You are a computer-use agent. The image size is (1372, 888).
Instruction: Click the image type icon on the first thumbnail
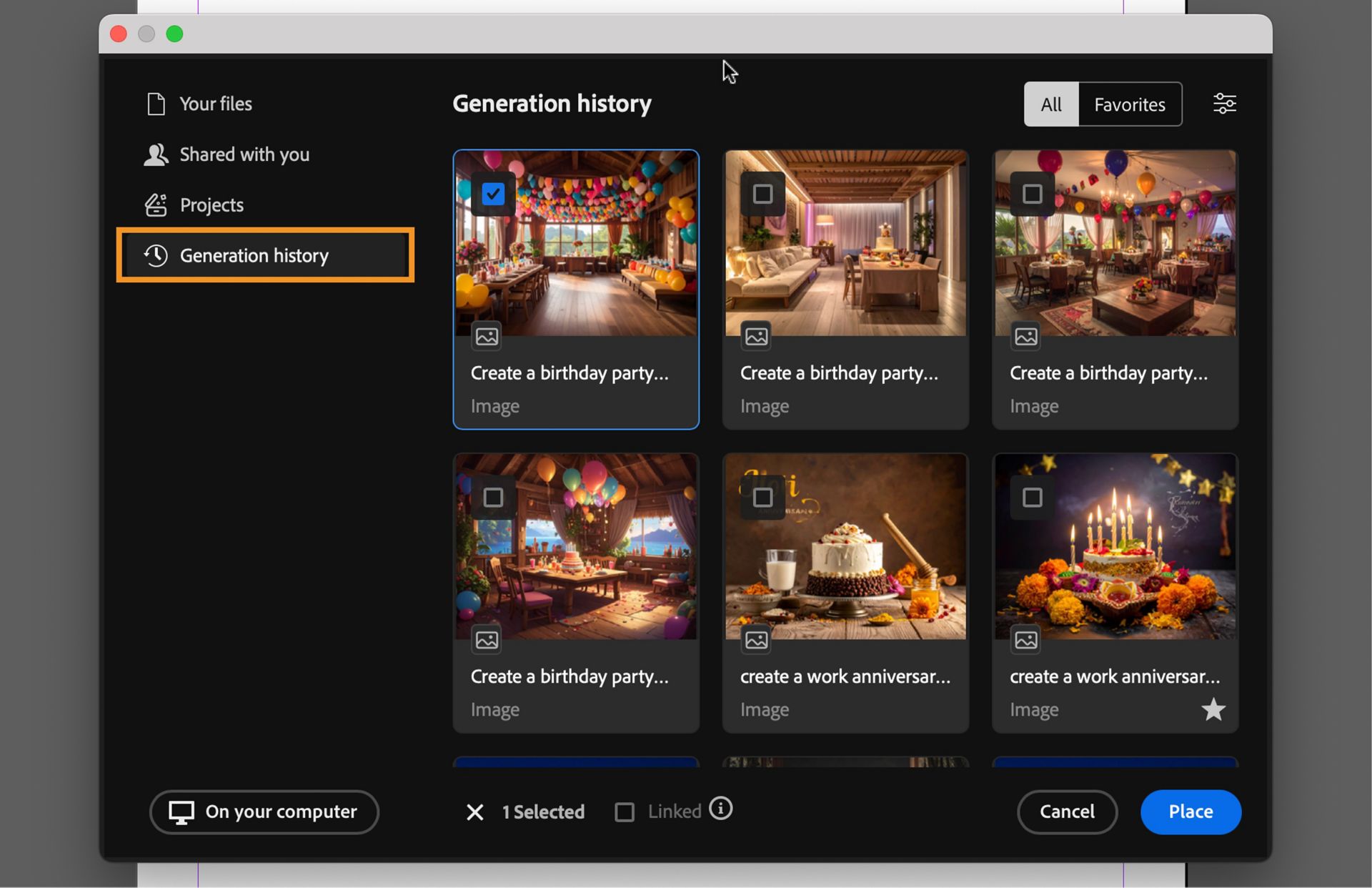pyautogui.click(x=487, y=336)
